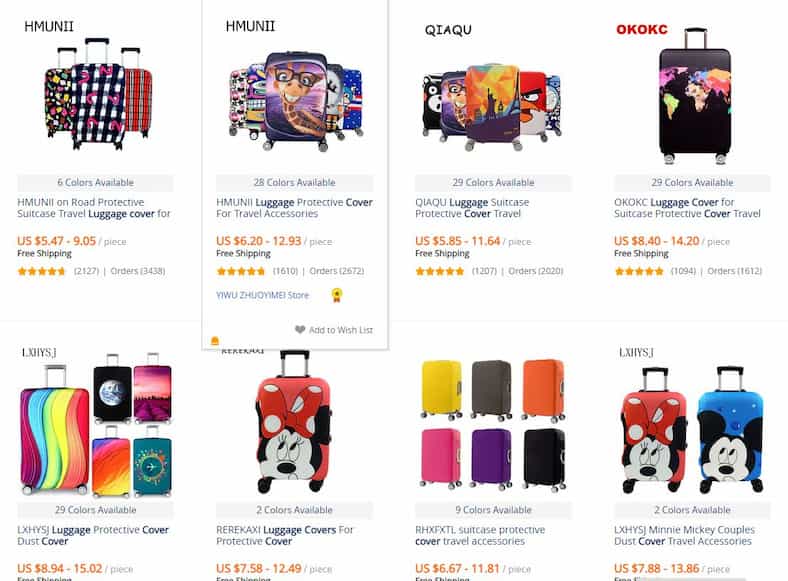Click the heart icon beside Add to Wish List
Screen dimensions: 788x581
tap(300, 330)
